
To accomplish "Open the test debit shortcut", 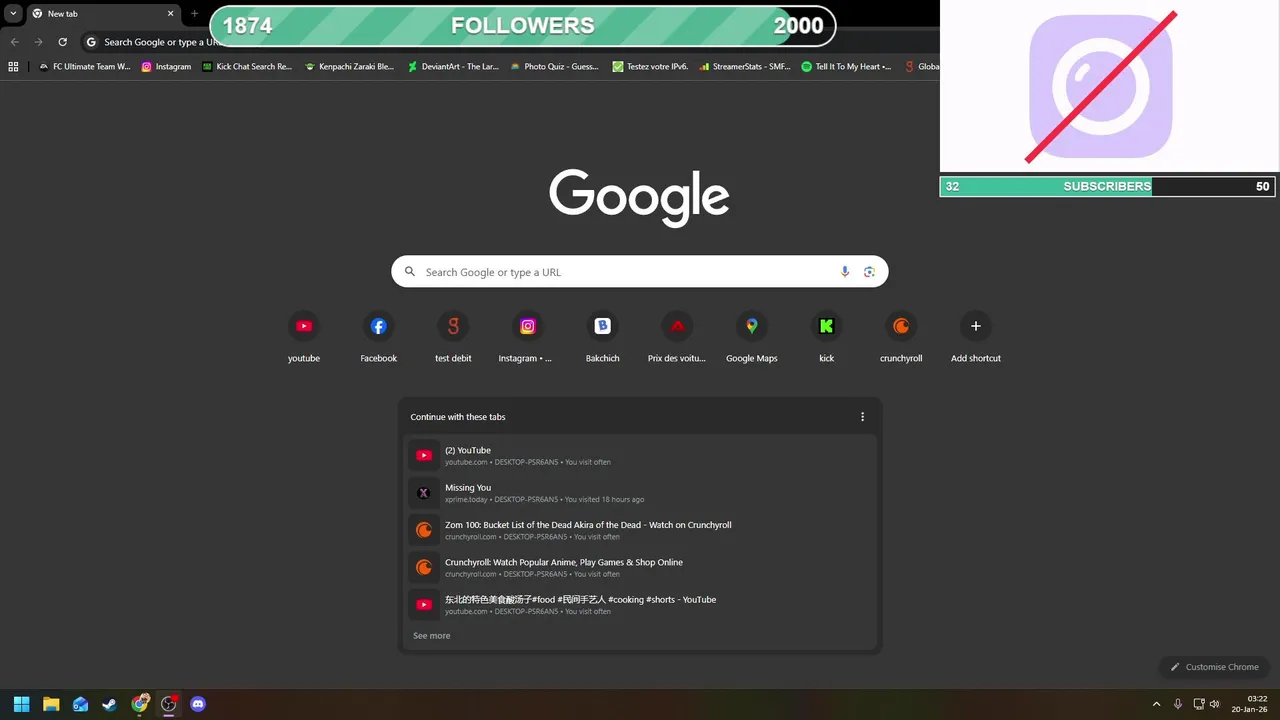I will click(x=453, y=337).
